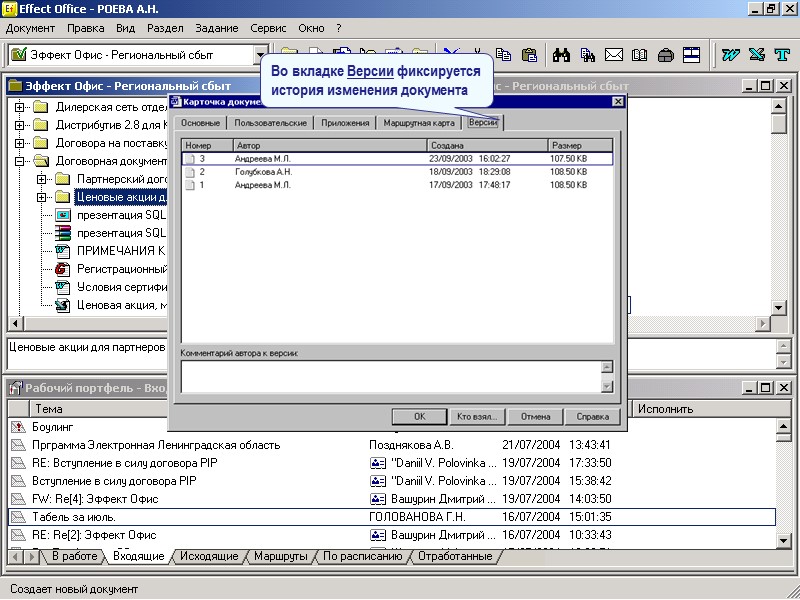Screen dimensions: 800x600
Task: Sort versions by the Создана column header
Action: click(487, 145)
